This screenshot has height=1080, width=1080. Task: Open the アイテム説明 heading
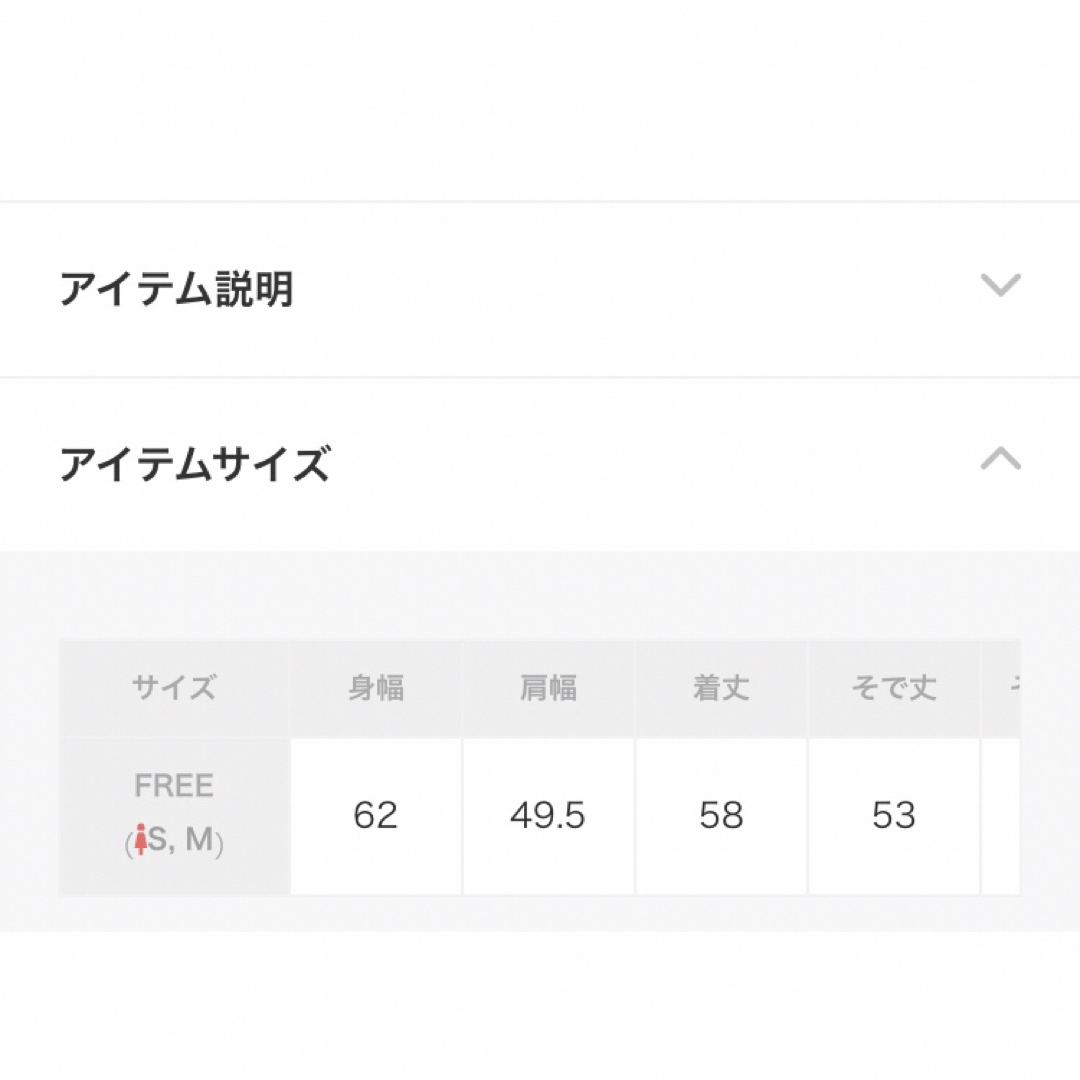coord(176,289)
